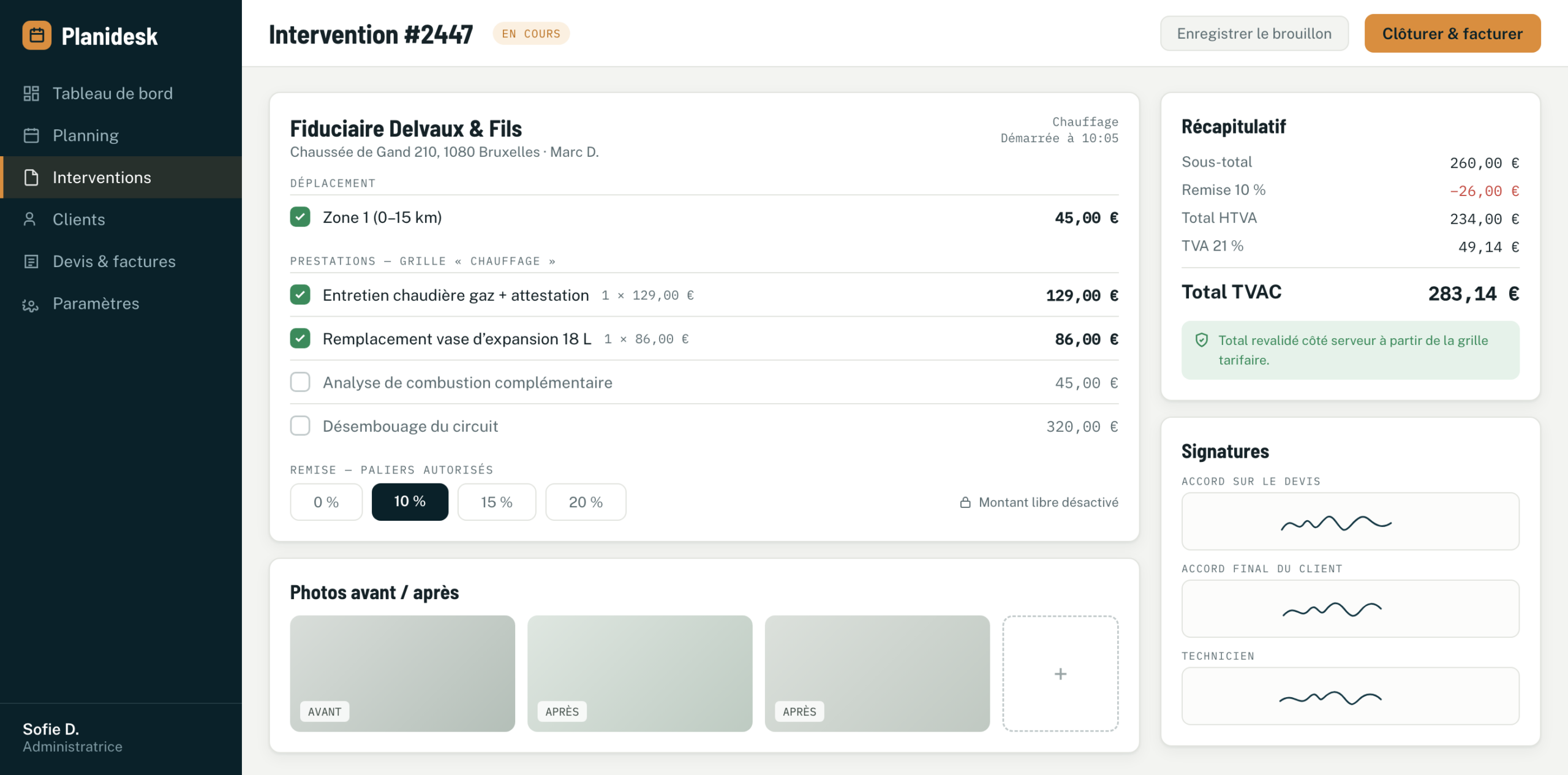
Task: Click the EN COURS status badge
Action: (531, 34)
